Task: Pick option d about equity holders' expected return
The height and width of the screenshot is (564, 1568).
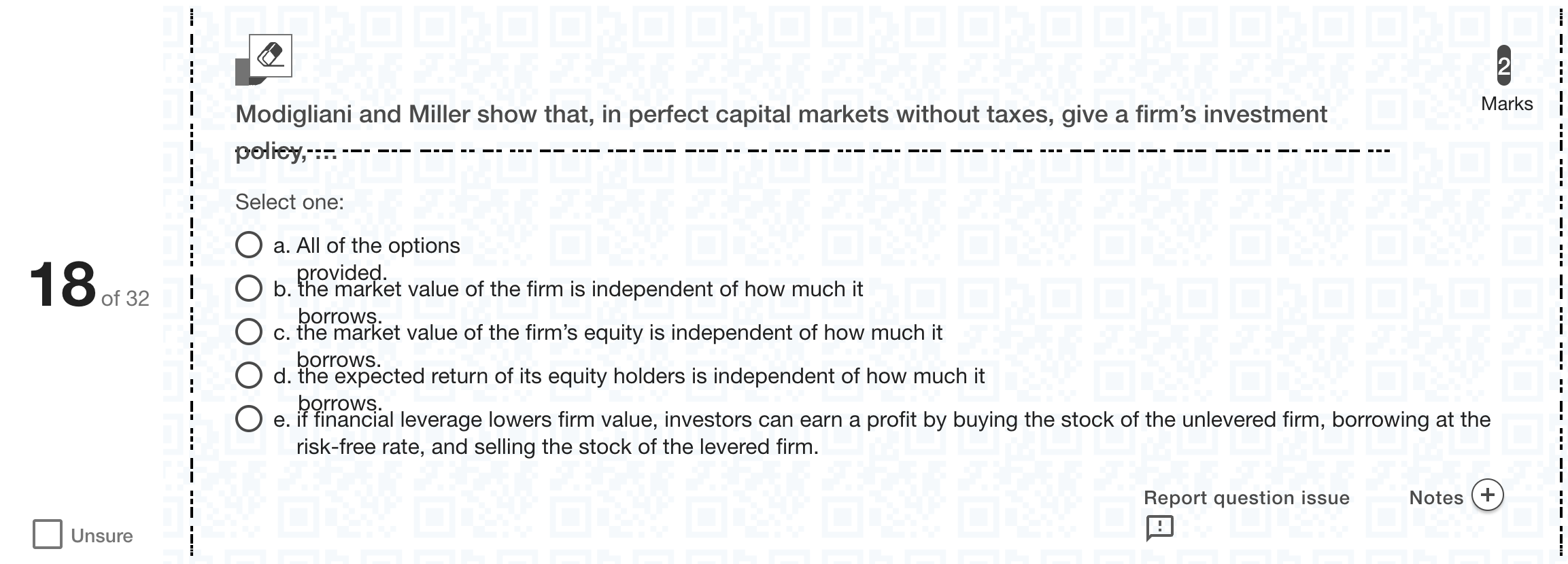Action: [249, 375]
